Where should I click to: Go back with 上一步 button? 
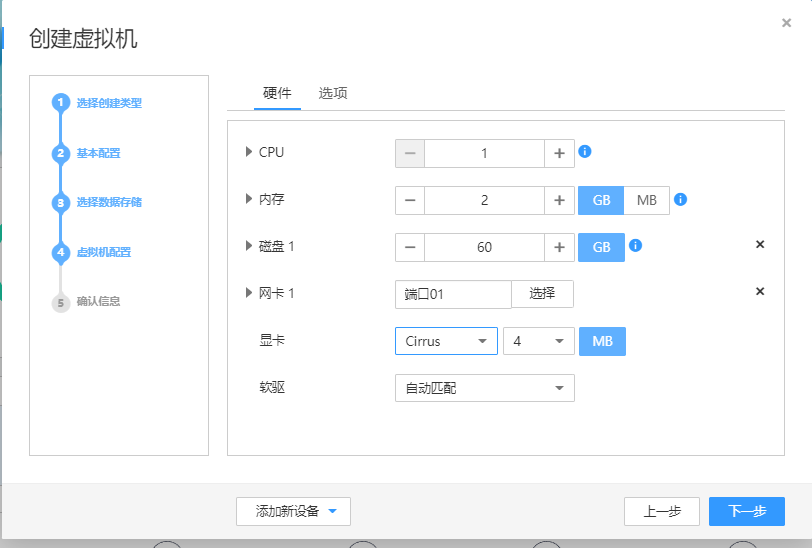point(662,511)
